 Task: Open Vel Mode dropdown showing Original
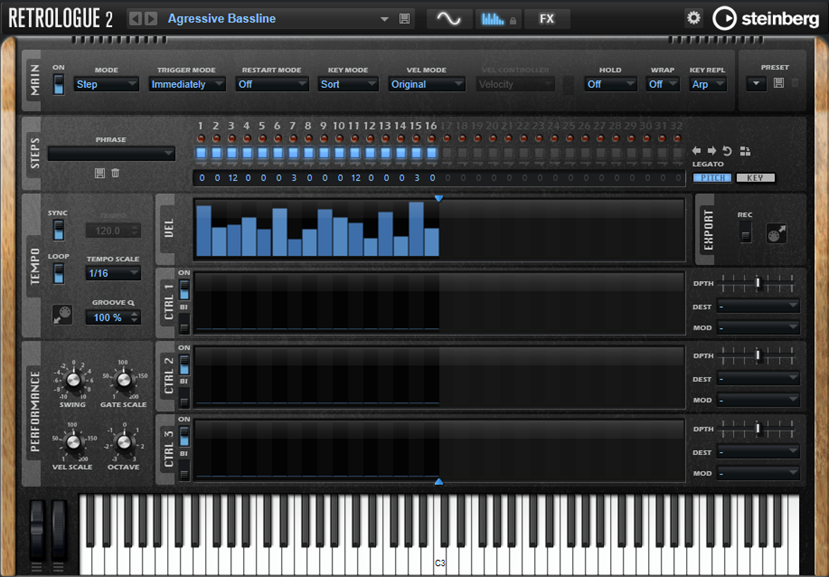(427, 84)
